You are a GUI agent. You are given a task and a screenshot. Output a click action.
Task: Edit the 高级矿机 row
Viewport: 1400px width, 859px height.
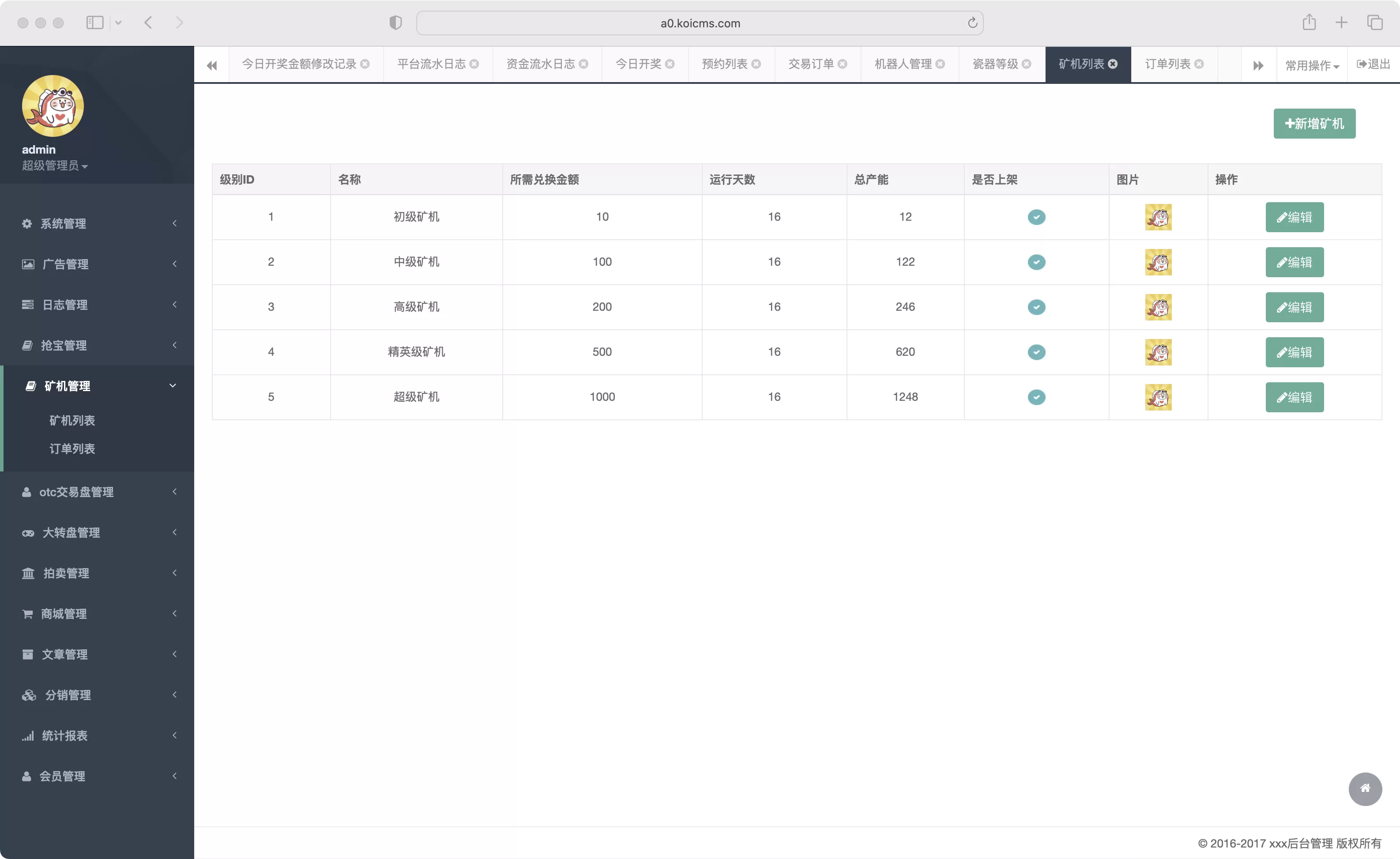1295,307
